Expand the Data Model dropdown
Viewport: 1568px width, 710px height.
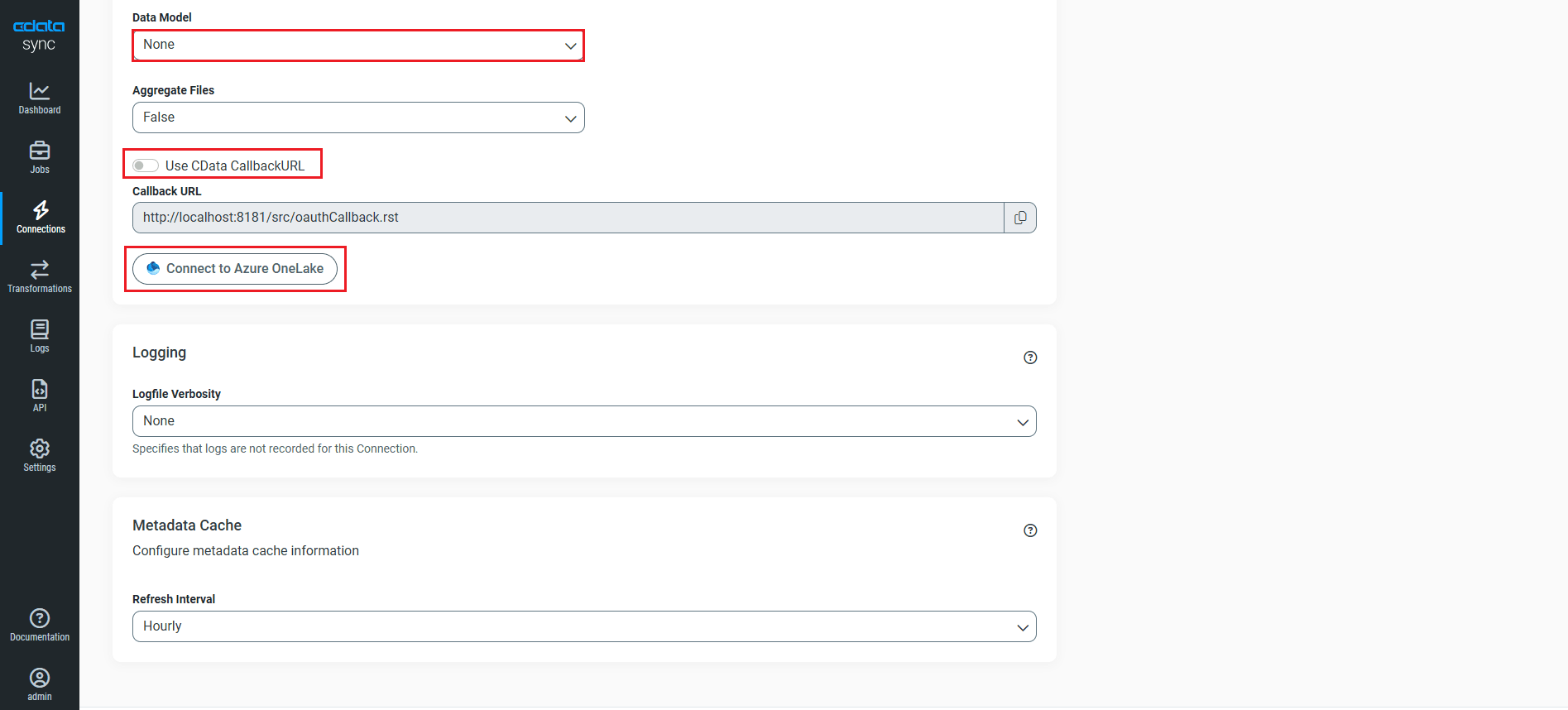[358, 46]
